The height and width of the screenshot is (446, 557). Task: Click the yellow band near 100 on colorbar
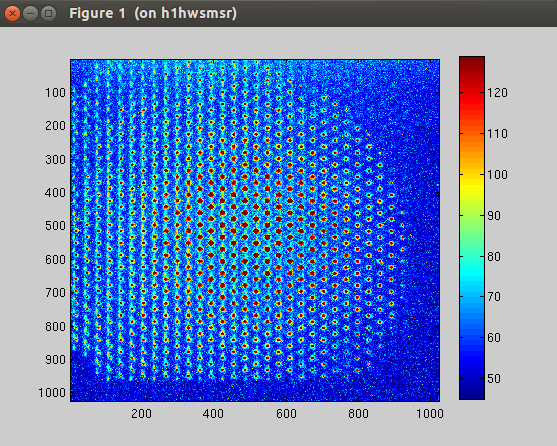(472, 181)
